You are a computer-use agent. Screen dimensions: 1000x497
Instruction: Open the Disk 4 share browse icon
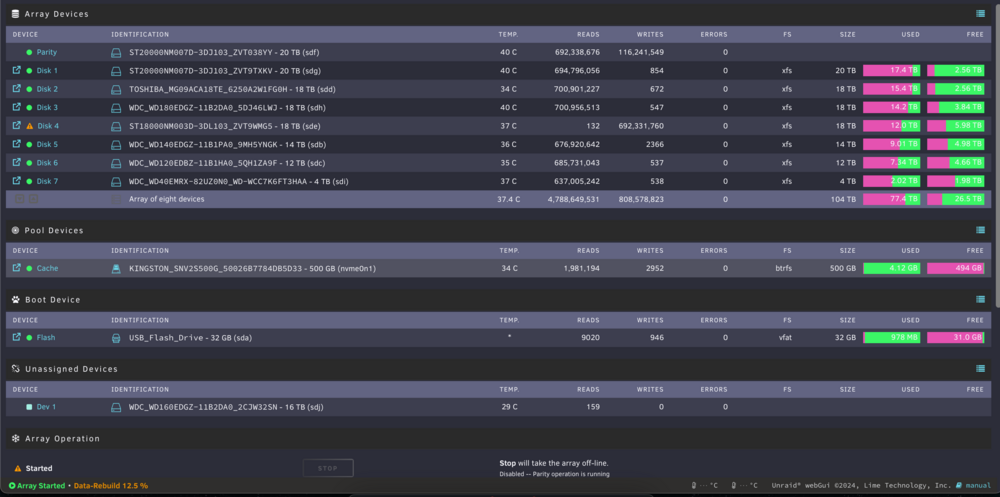pos(17,126)
